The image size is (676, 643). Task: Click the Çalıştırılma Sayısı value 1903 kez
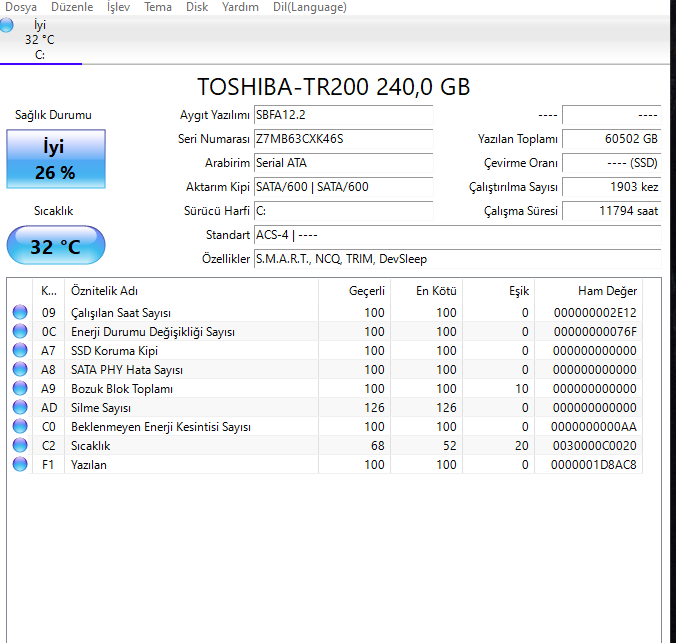612,187
